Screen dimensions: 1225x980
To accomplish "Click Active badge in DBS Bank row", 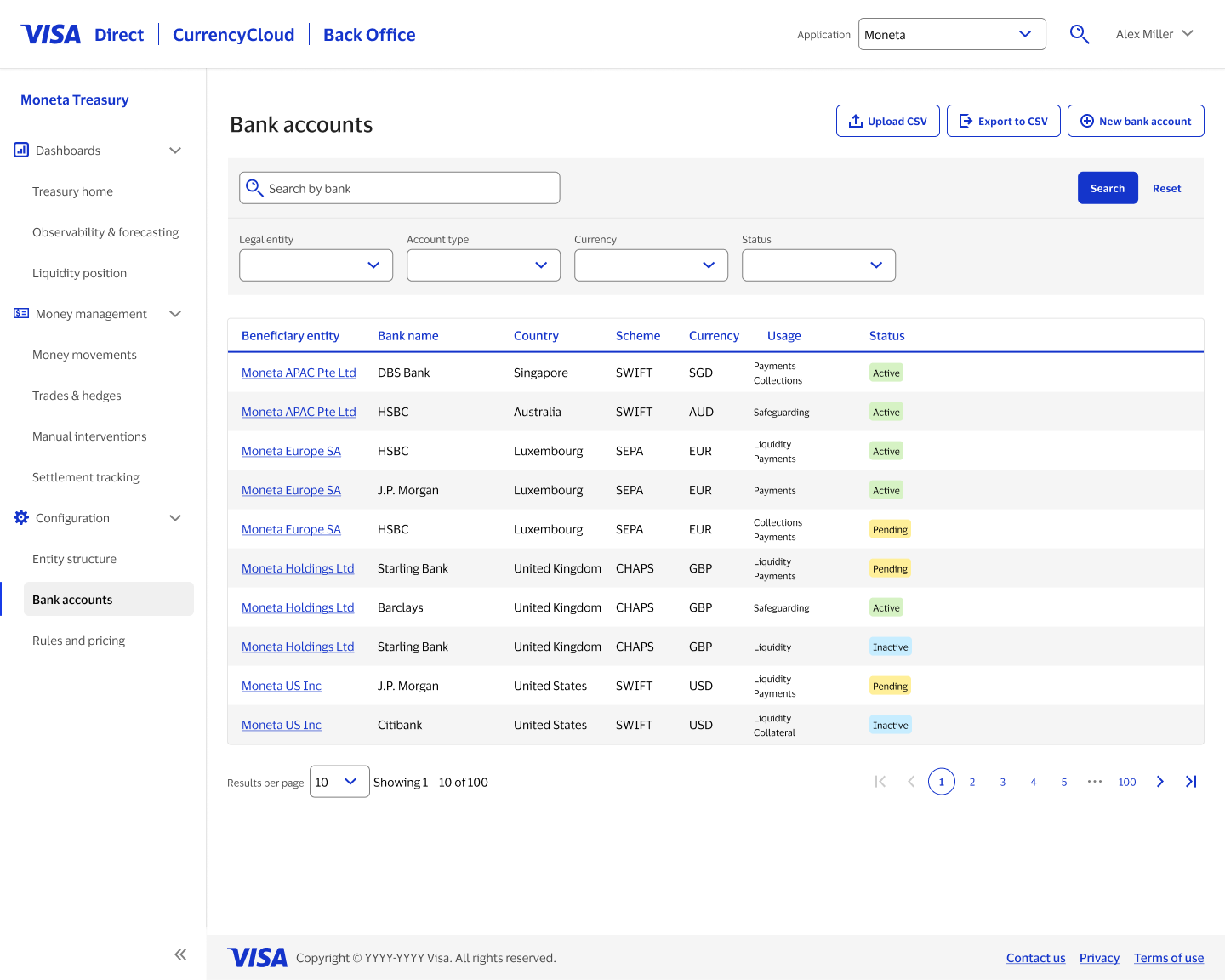I will [886, 373].
